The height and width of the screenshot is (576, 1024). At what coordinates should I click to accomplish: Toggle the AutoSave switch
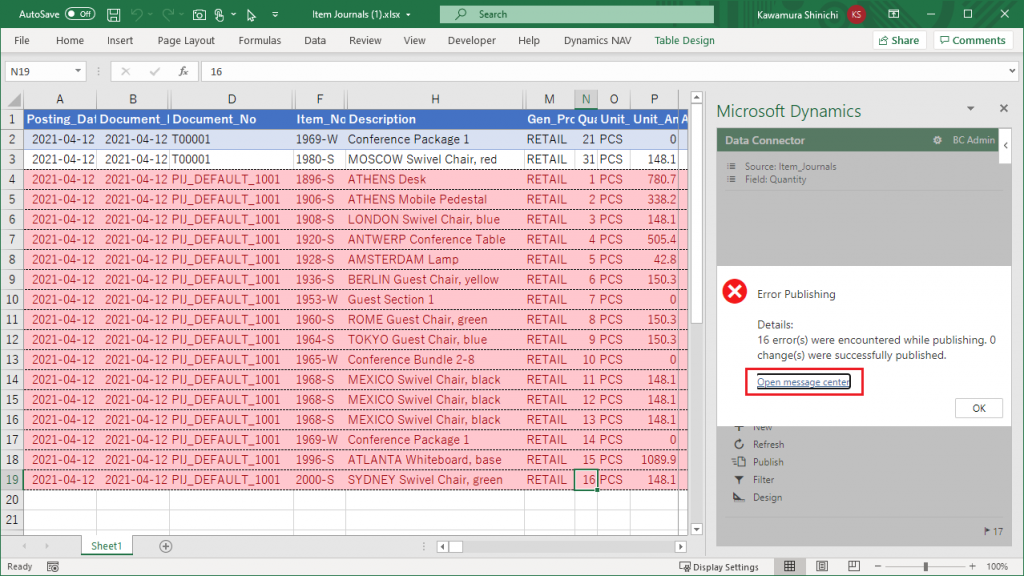tap(80, 14)
